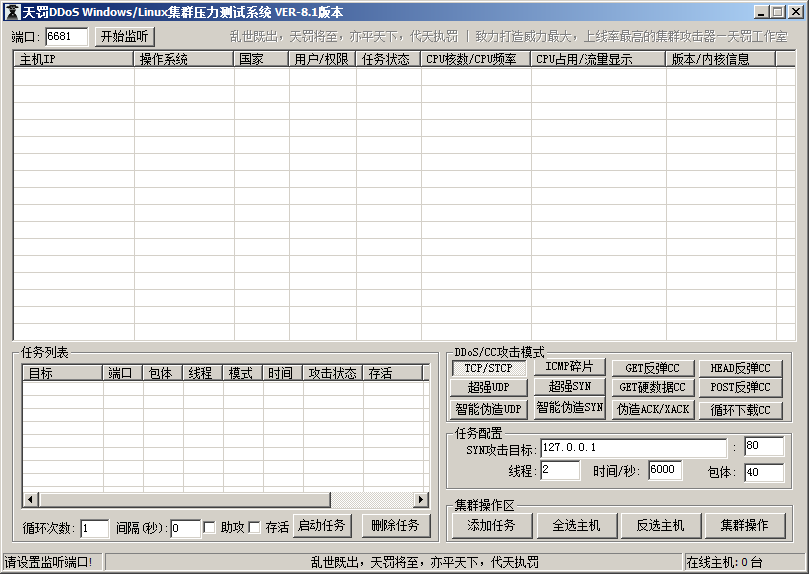Click the task list scrollbar left arrow

tap(30, 499)
